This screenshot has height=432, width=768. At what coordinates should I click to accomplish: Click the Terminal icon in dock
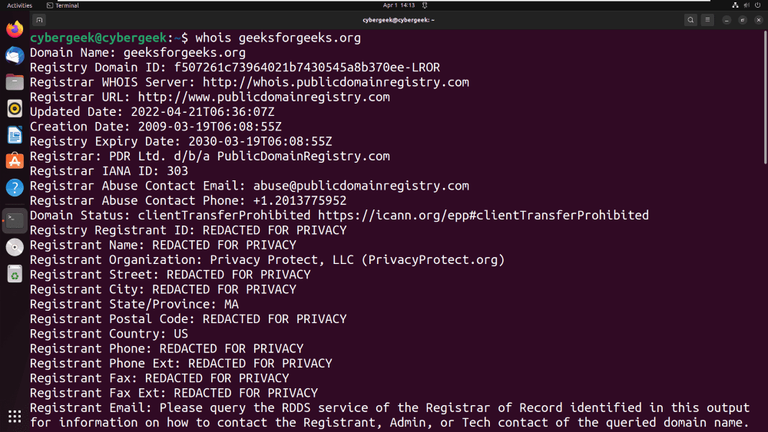[x=14, y=220]
